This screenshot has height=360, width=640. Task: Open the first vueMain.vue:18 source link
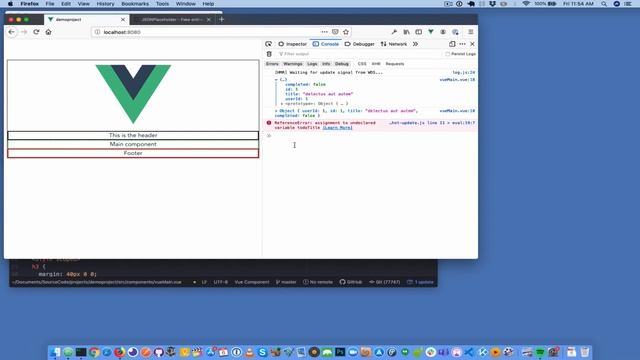[457, 80]
